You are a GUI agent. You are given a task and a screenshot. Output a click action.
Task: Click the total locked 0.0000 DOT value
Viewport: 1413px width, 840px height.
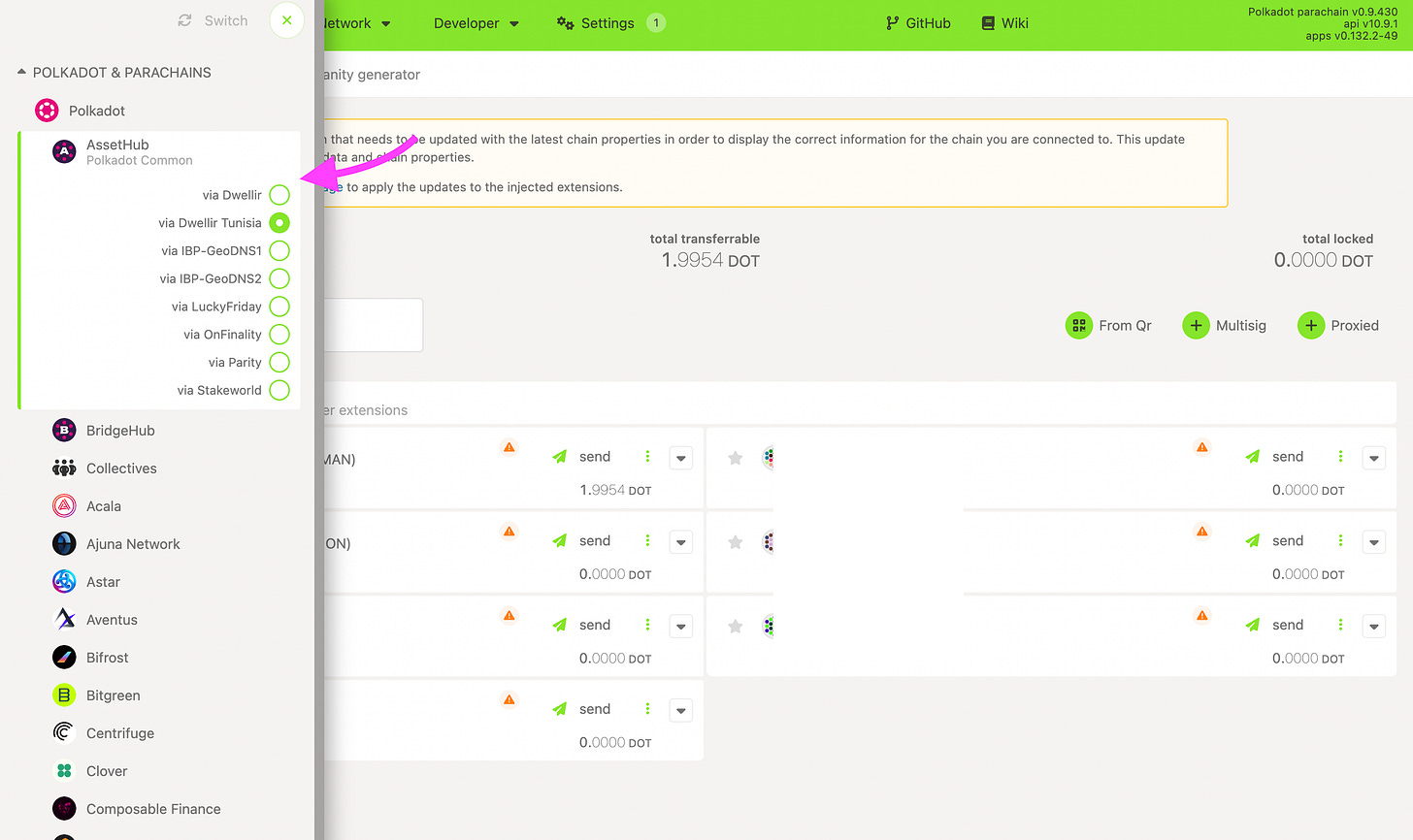pos(1323,261)
